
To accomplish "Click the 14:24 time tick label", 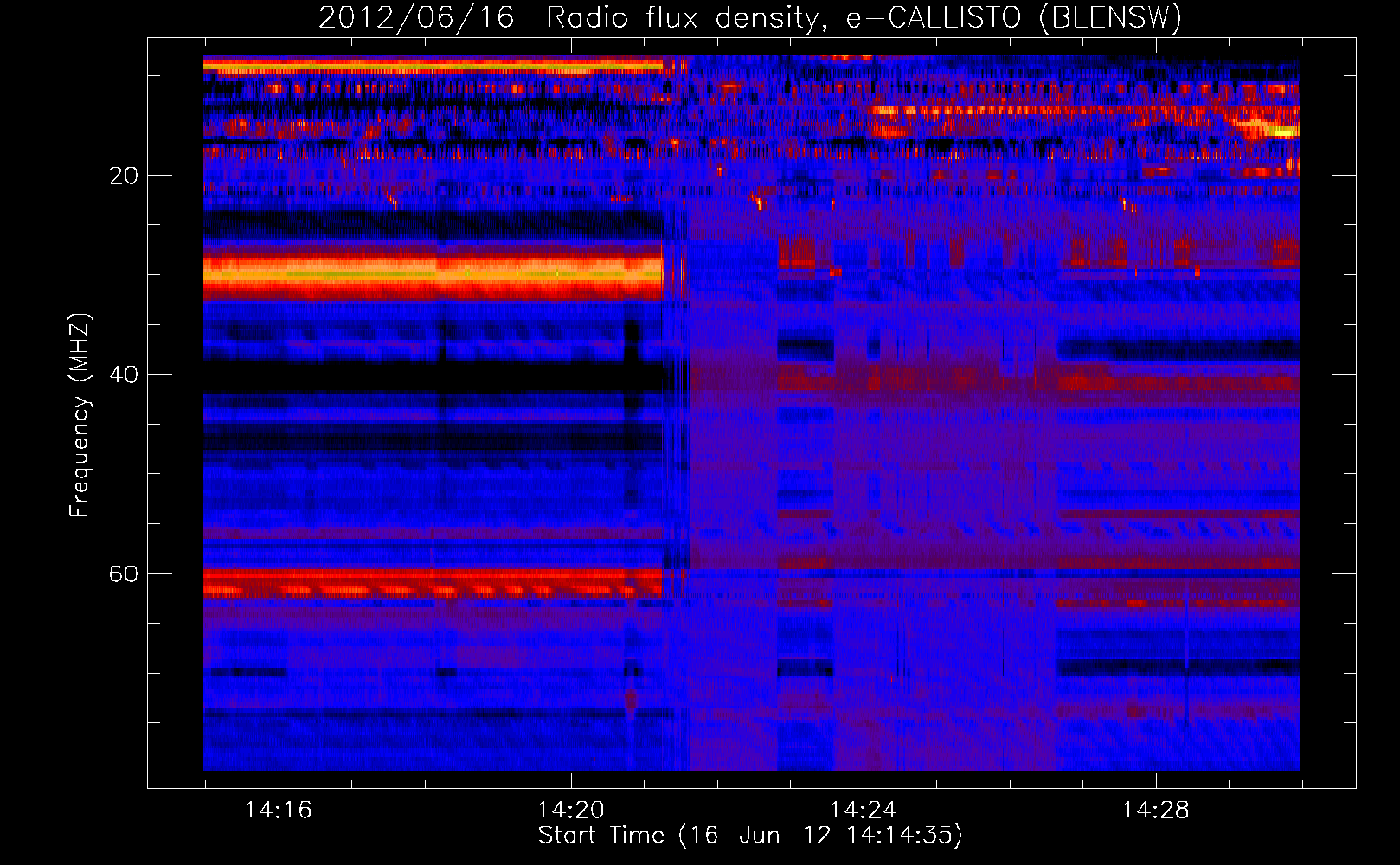I will pyautogui.click(x=863, y=811).
